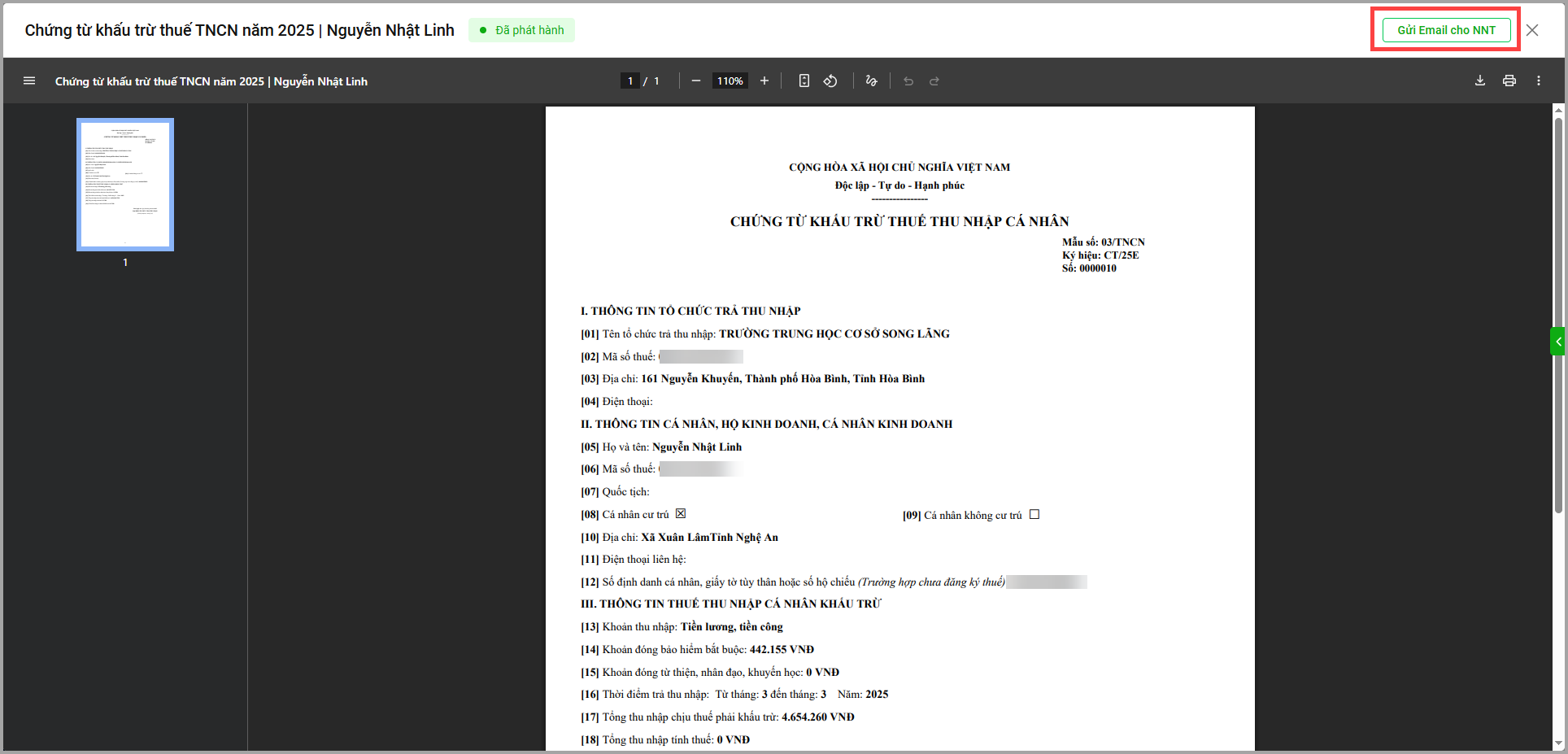The width and height of the screenshot is (1568, 754).
Task: Select the page 1 thumbnail
Action: coord(125,185)
